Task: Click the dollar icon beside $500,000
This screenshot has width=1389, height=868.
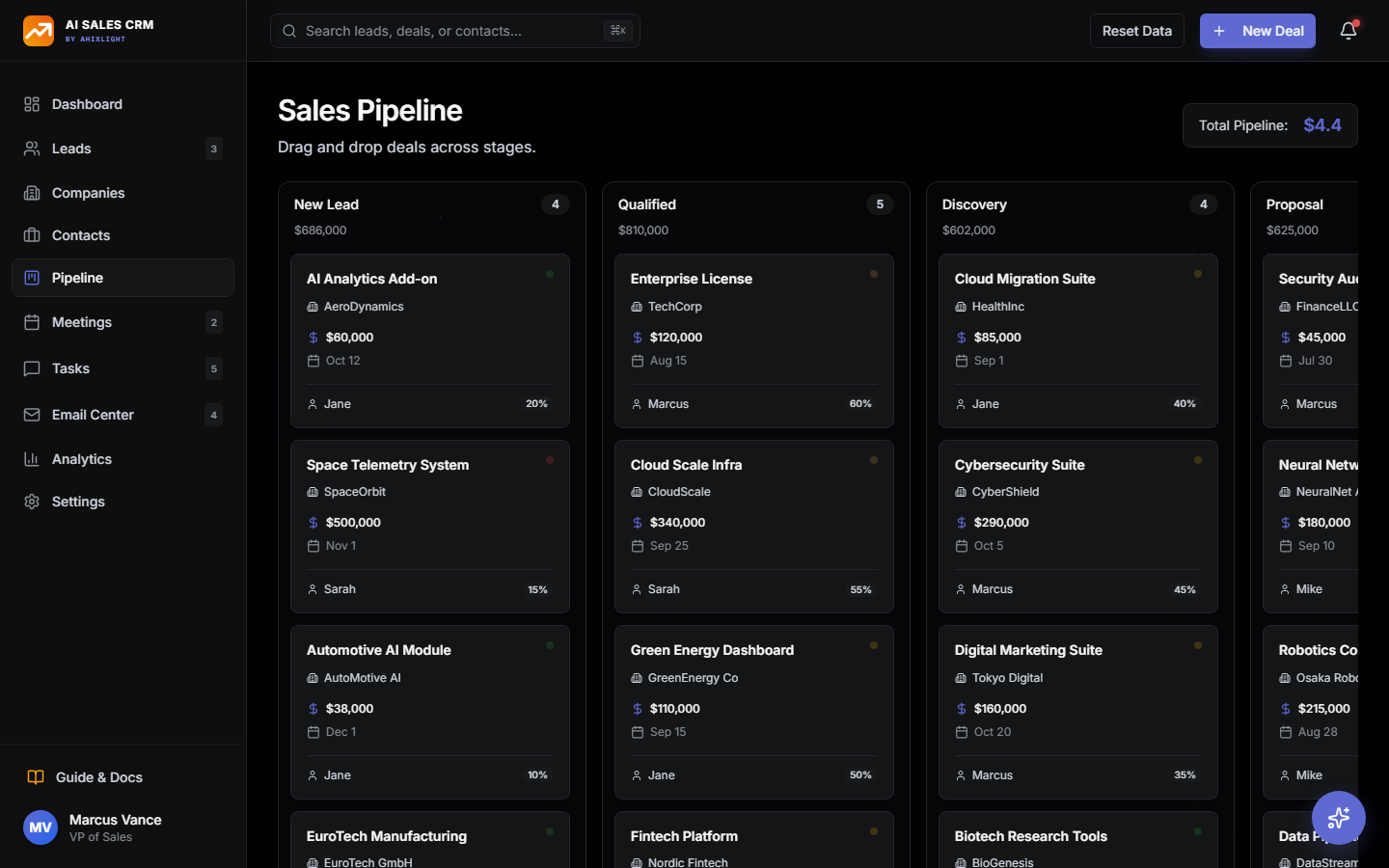Action: (x=313, y=523)
